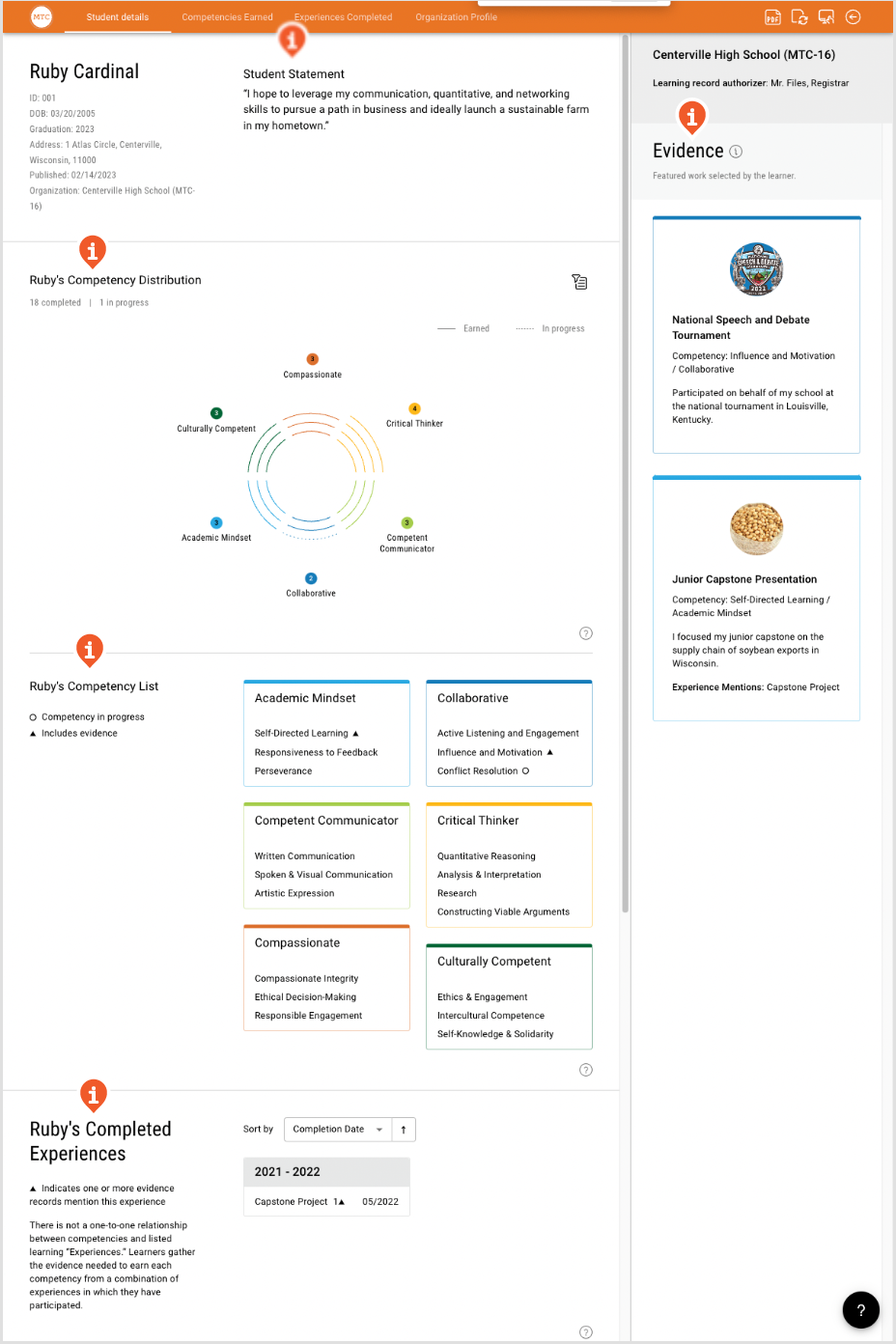Open help question mark in bottom-right corner
This screenshot has height=1344, width=896.
tap(860, 1309)
